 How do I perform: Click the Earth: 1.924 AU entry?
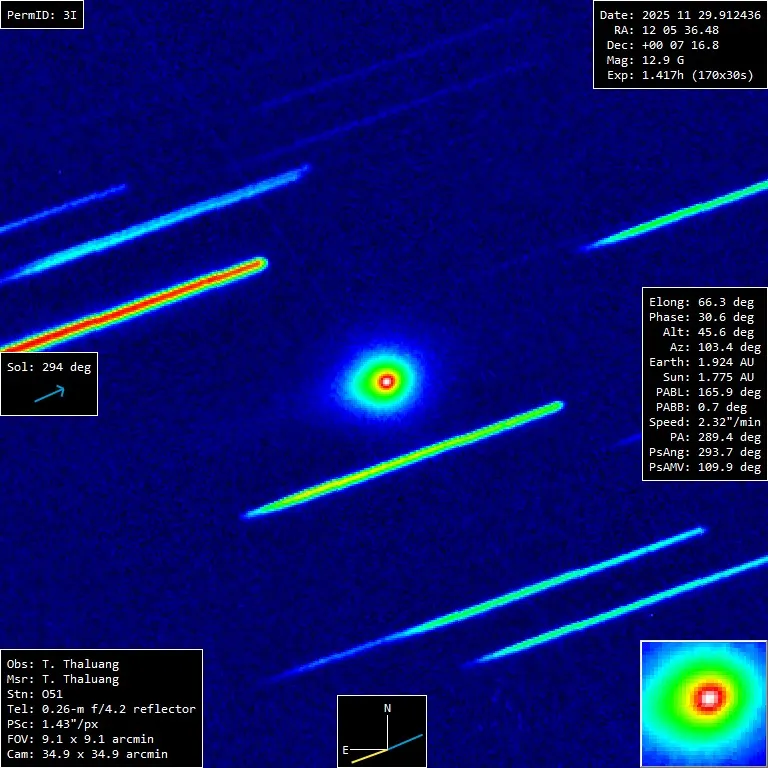(x=701, y=362)
